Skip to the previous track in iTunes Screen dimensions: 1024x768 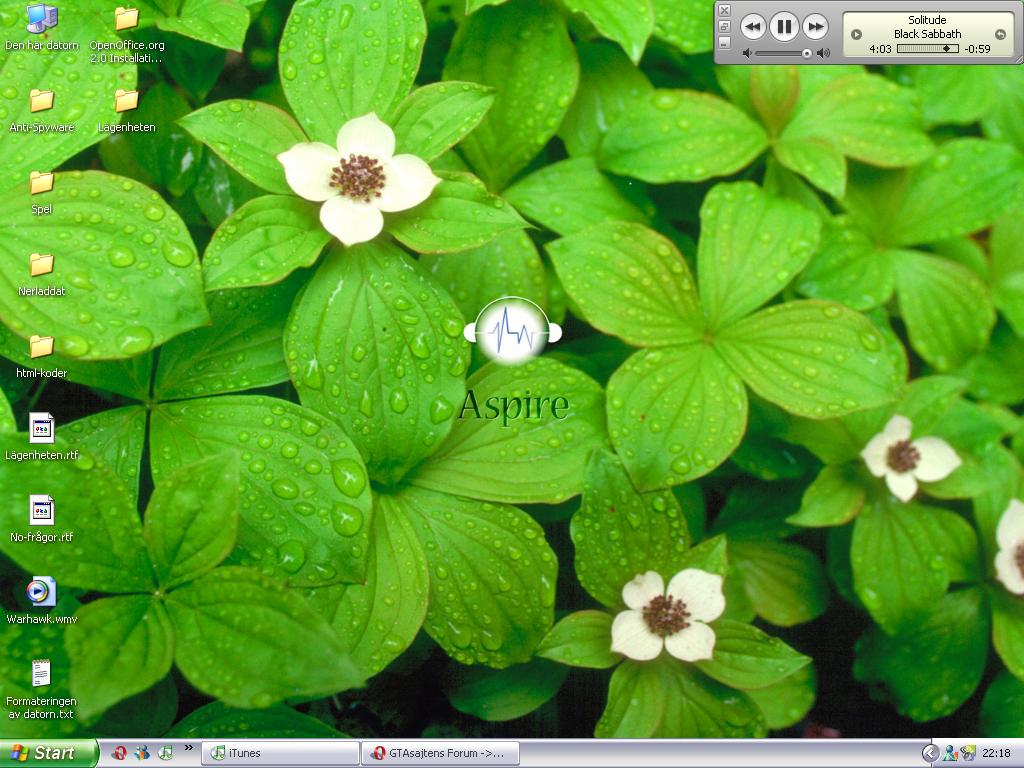point(753,27)
